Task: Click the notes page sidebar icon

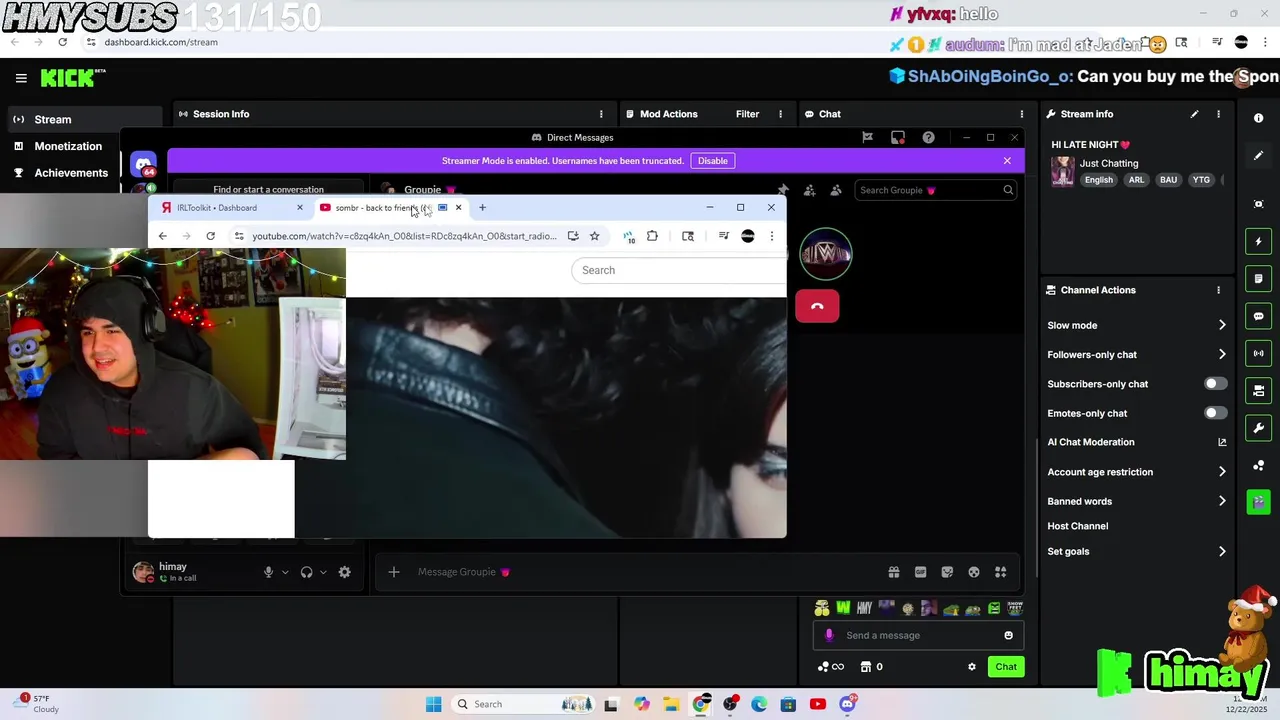Action: [1258, 278]
